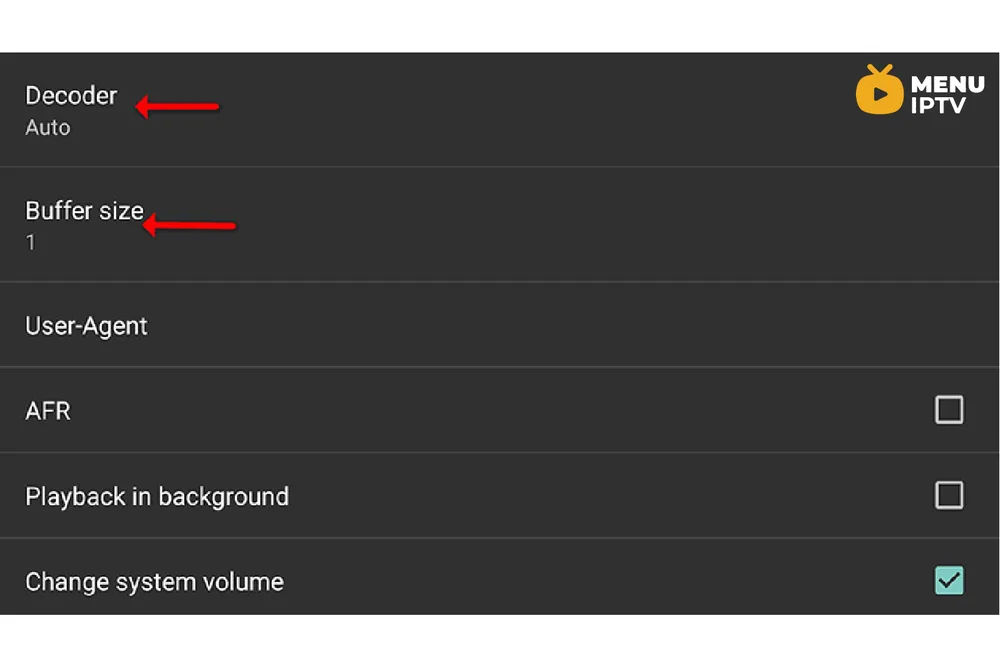This screenshot has width=1000, height=668.
Task: Tap the Change system volume label
Action: point(154,582)
